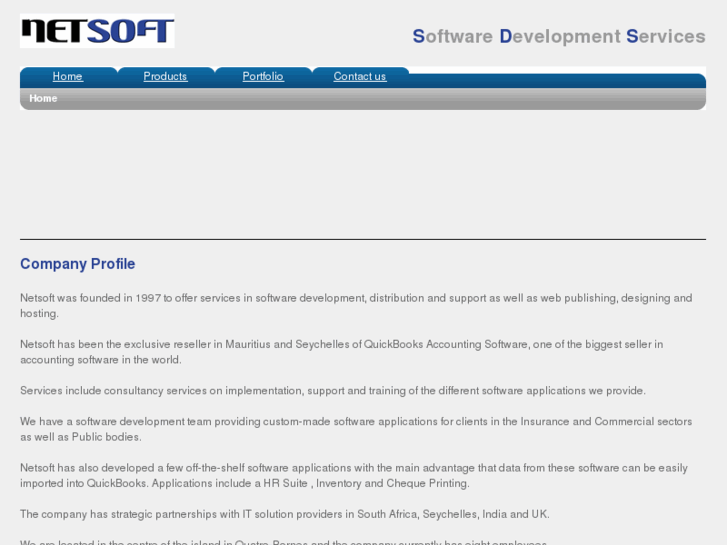Click the Software Development Services tagline
Viewport: 727px width, 545px height.
559,36
